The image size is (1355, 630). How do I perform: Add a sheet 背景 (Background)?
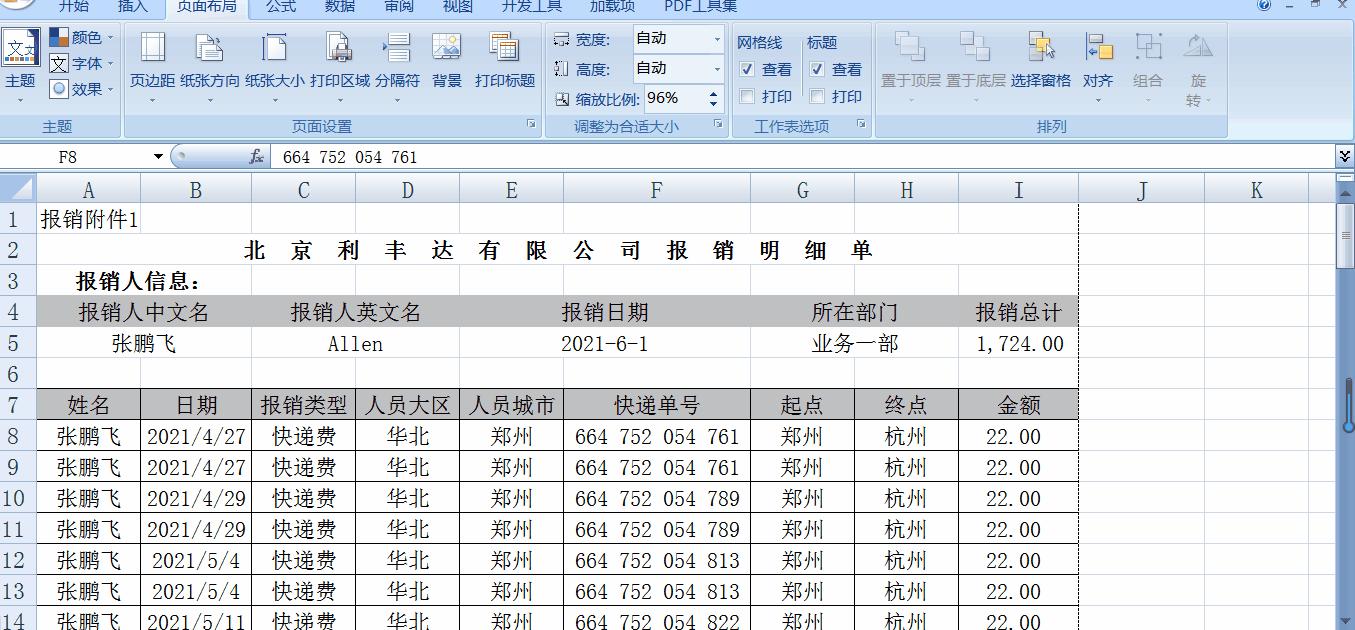pyautogui.click(x=446, y=55)
